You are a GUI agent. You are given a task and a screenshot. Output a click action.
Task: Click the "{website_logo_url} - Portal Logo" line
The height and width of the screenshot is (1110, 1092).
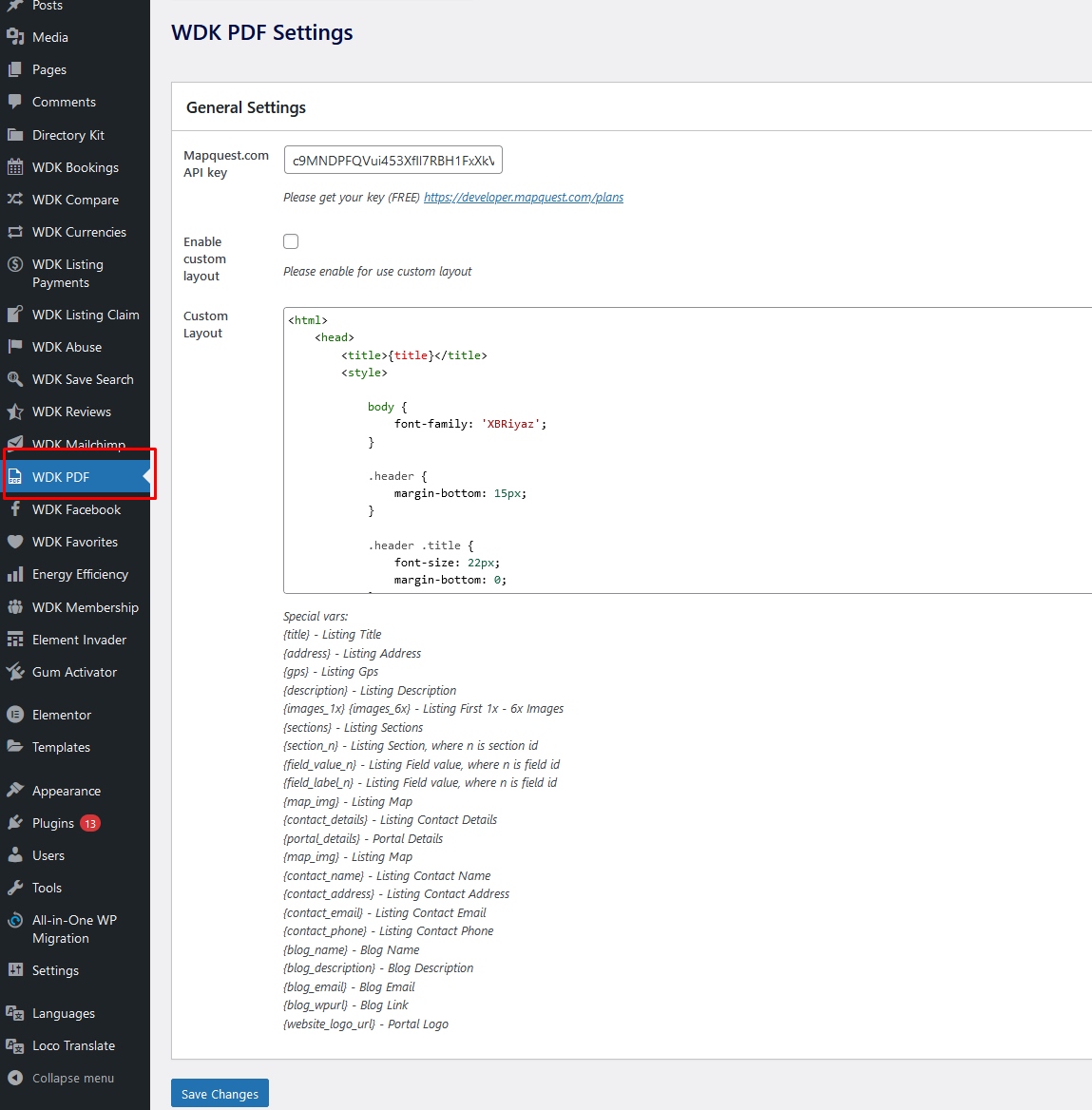point(365,1024)
